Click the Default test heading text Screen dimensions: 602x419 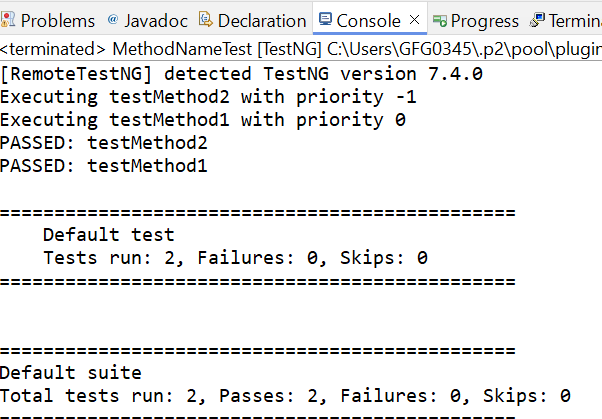[x=109, y=235]
